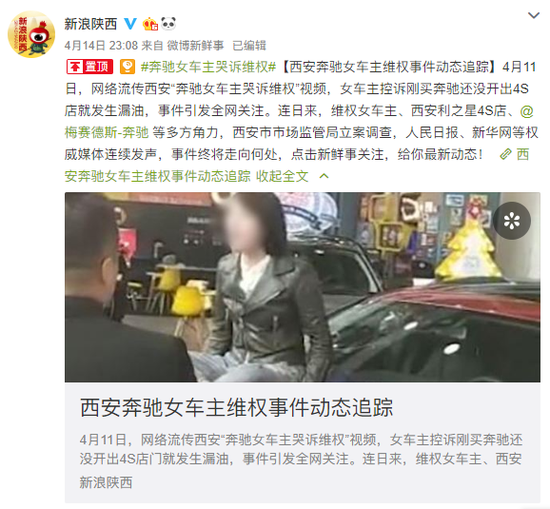Click the panda badge icon
Viewport: 550px width, 509px height.
(x=168, y=24)
